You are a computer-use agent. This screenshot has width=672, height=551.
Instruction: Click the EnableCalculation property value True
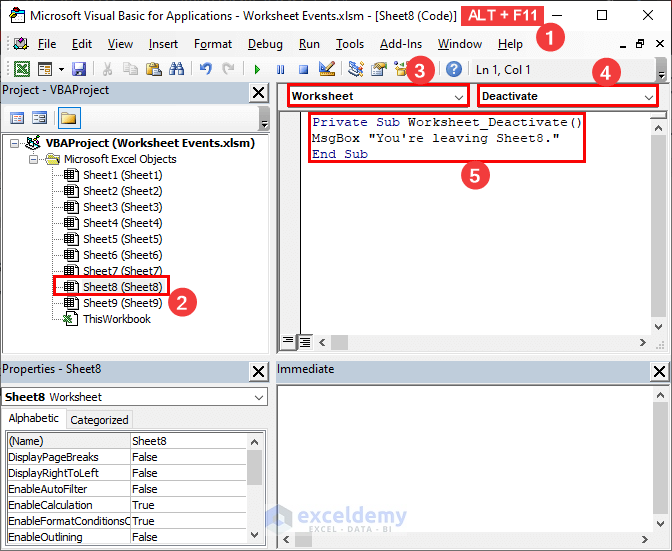click(189, 505)
